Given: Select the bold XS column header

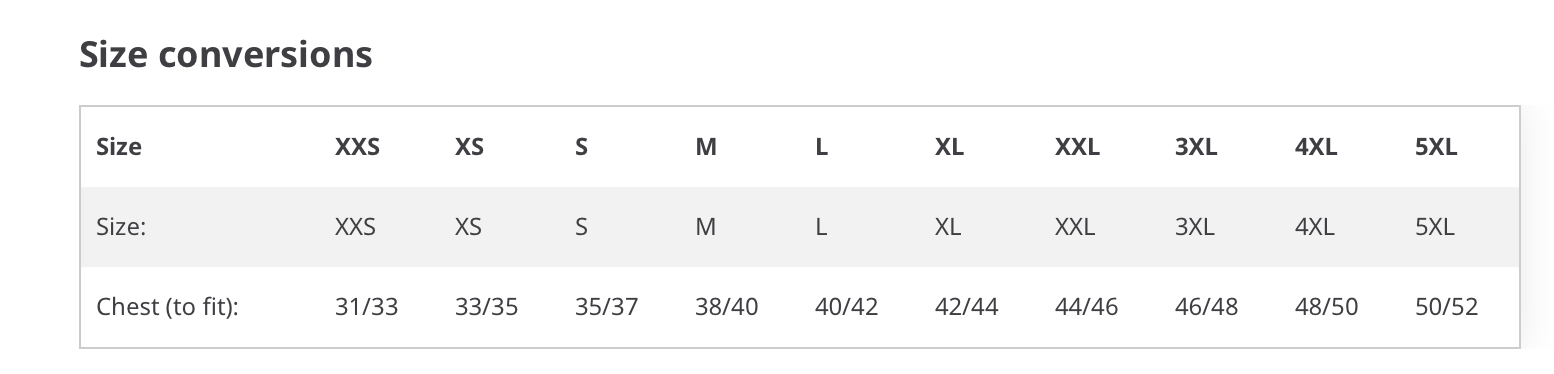Looking at the screenshot, I should point(469,147).
